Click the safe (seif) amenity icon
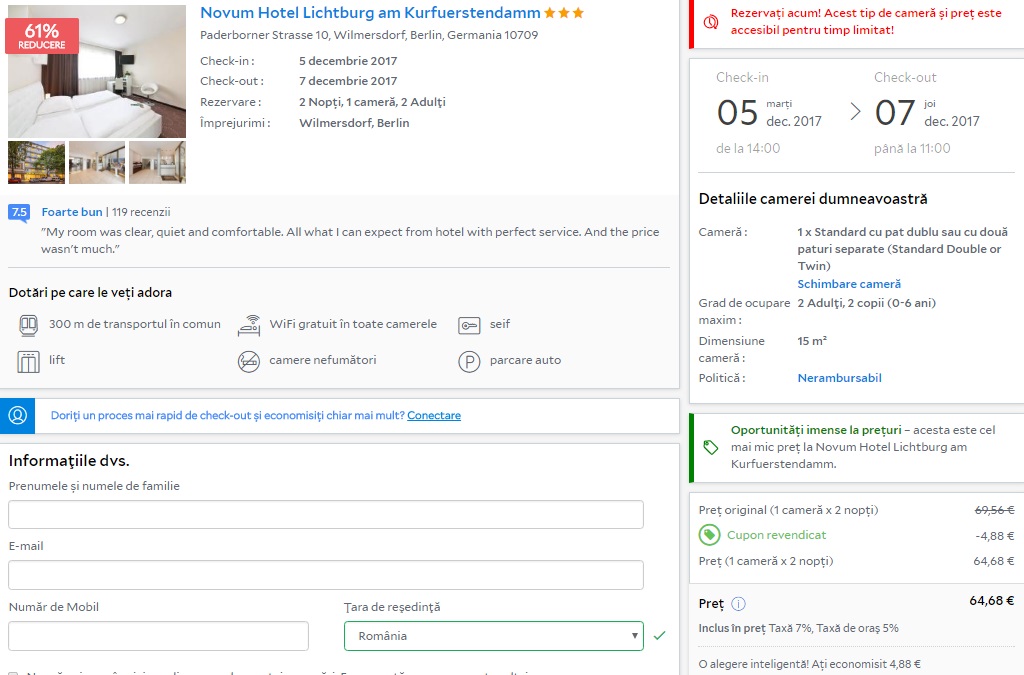The height and width of the screenshot is (675, 1024). pos(469,325)
